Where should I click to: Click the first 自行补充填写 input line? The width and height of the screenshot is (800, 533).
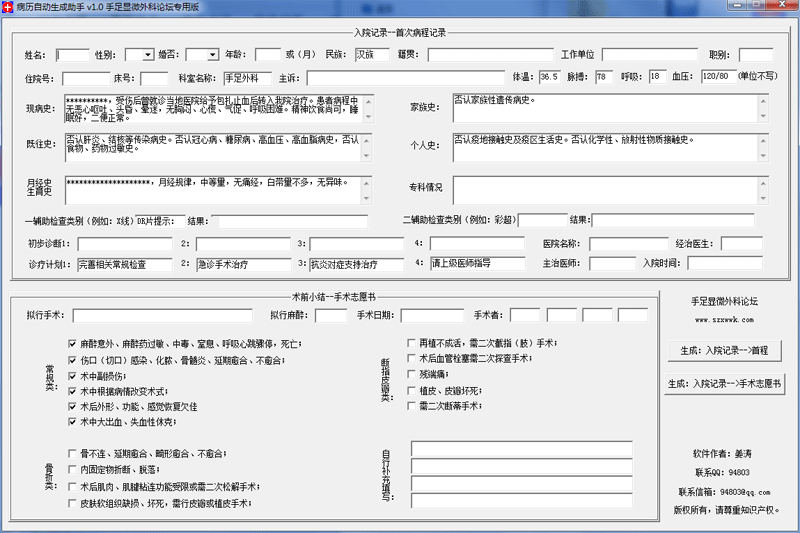[x=521, y=449]
